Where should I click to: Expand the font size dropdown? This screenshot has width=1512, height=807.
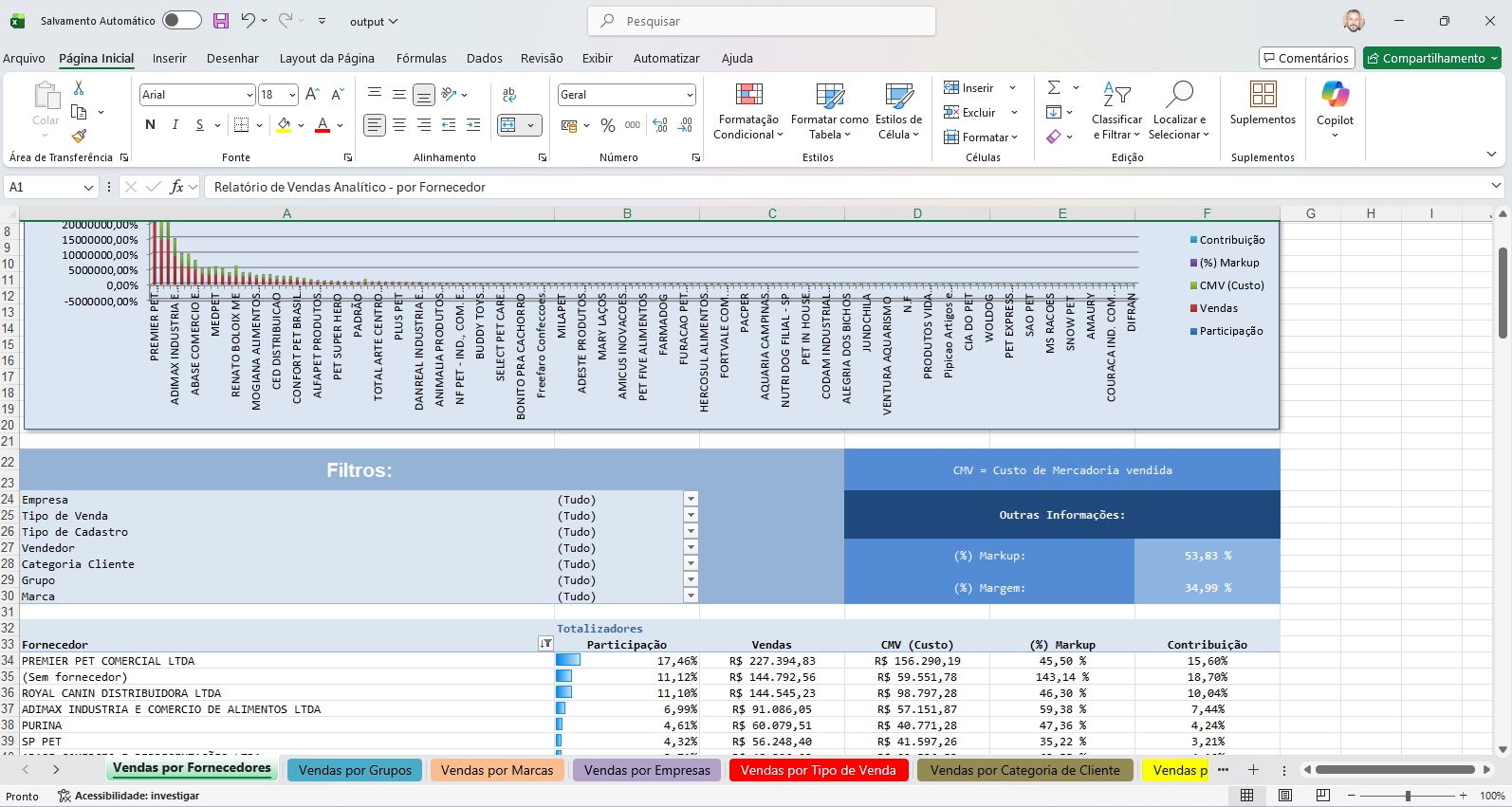pyautogui.click(x=292, y=95)
